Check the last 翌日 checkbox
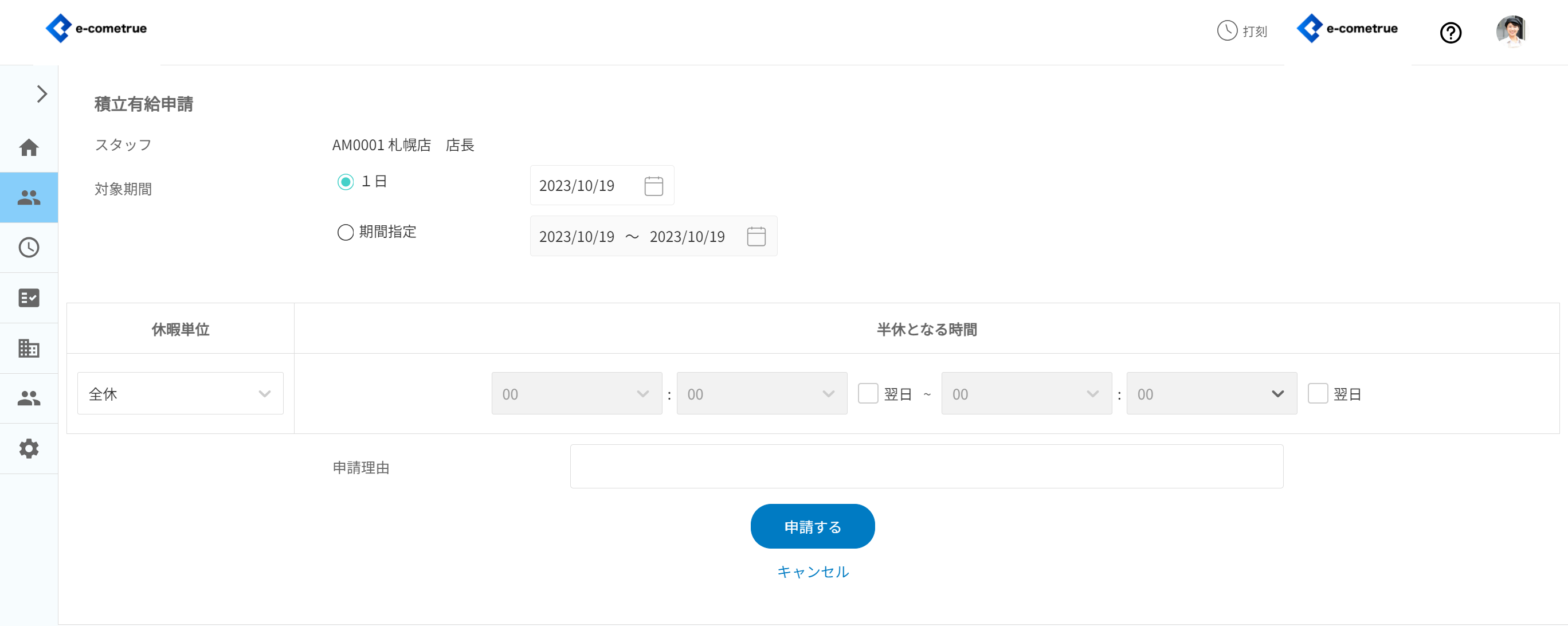Image resolution: width=1568 pixels, height=626 pixels. [x=1317, y=393]
